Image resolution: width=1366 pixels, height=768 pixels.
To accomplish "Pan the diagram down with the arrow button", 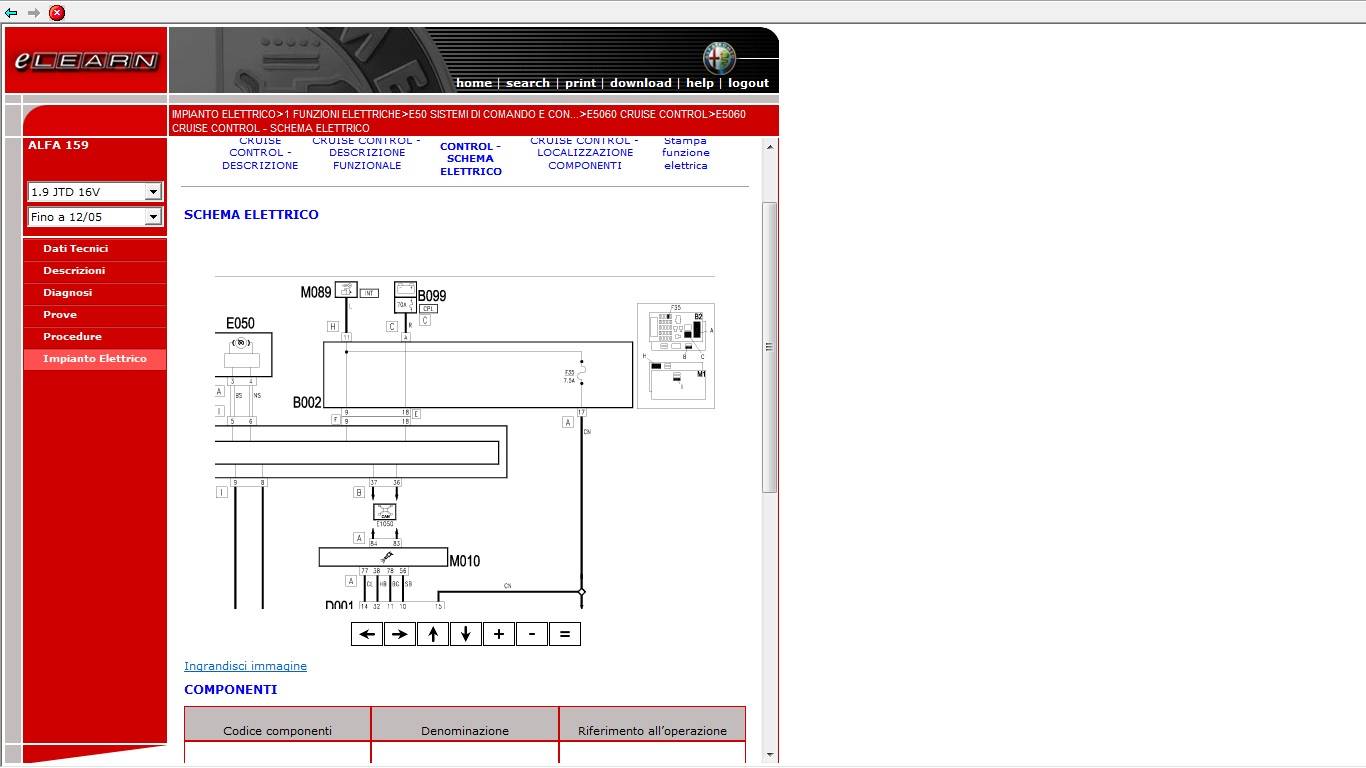I will (x=466, y=634).
